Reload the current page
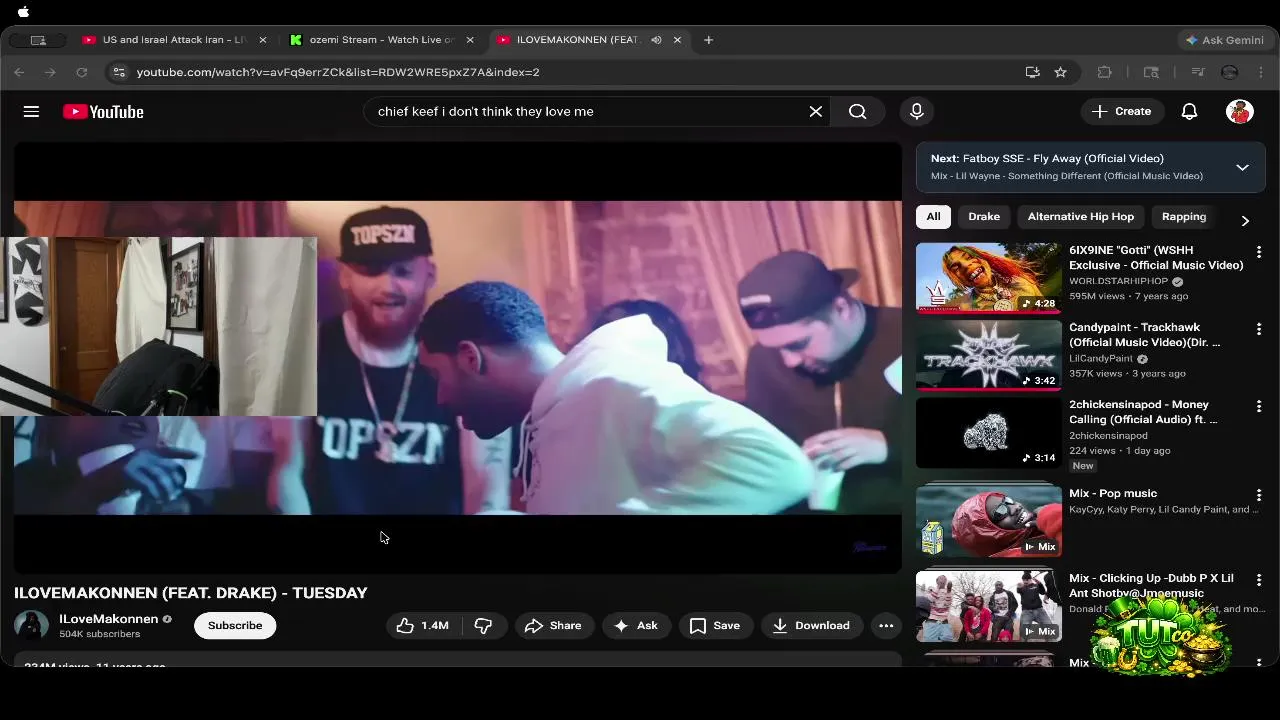This screenshot has height=720, width=1280. click(82, 72)
